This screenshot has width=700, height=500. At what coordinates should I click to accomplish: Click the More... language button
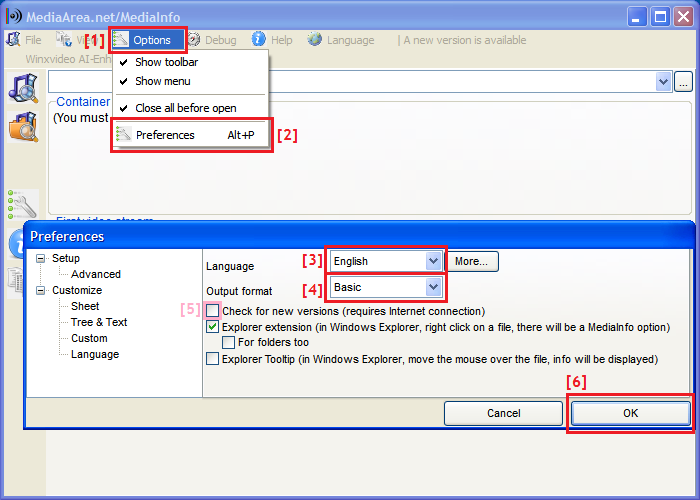coord(472,261)
